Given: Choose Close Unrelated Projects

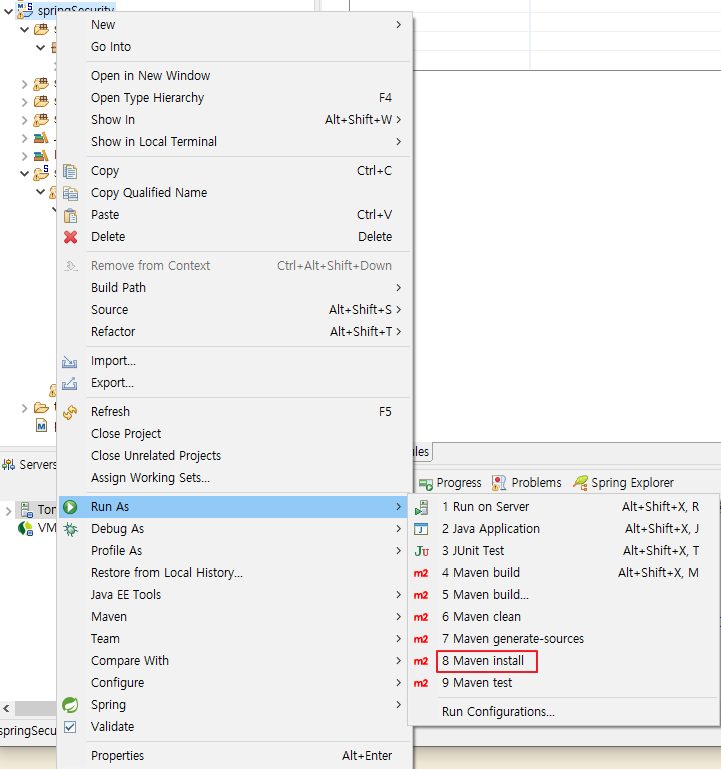Looking at the screenshot, I should coord(155,456).
